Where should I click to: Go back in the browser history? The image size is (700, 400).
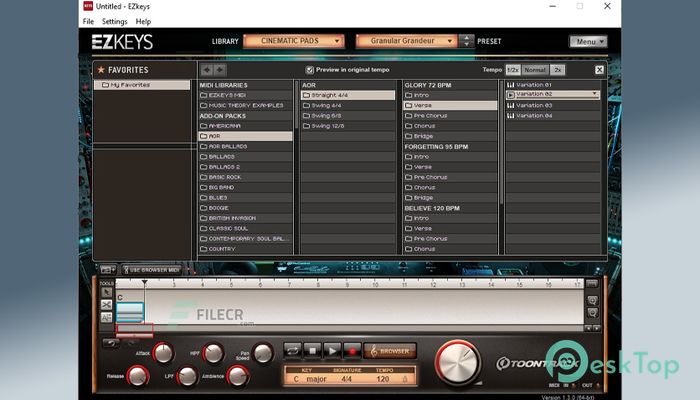207,70
